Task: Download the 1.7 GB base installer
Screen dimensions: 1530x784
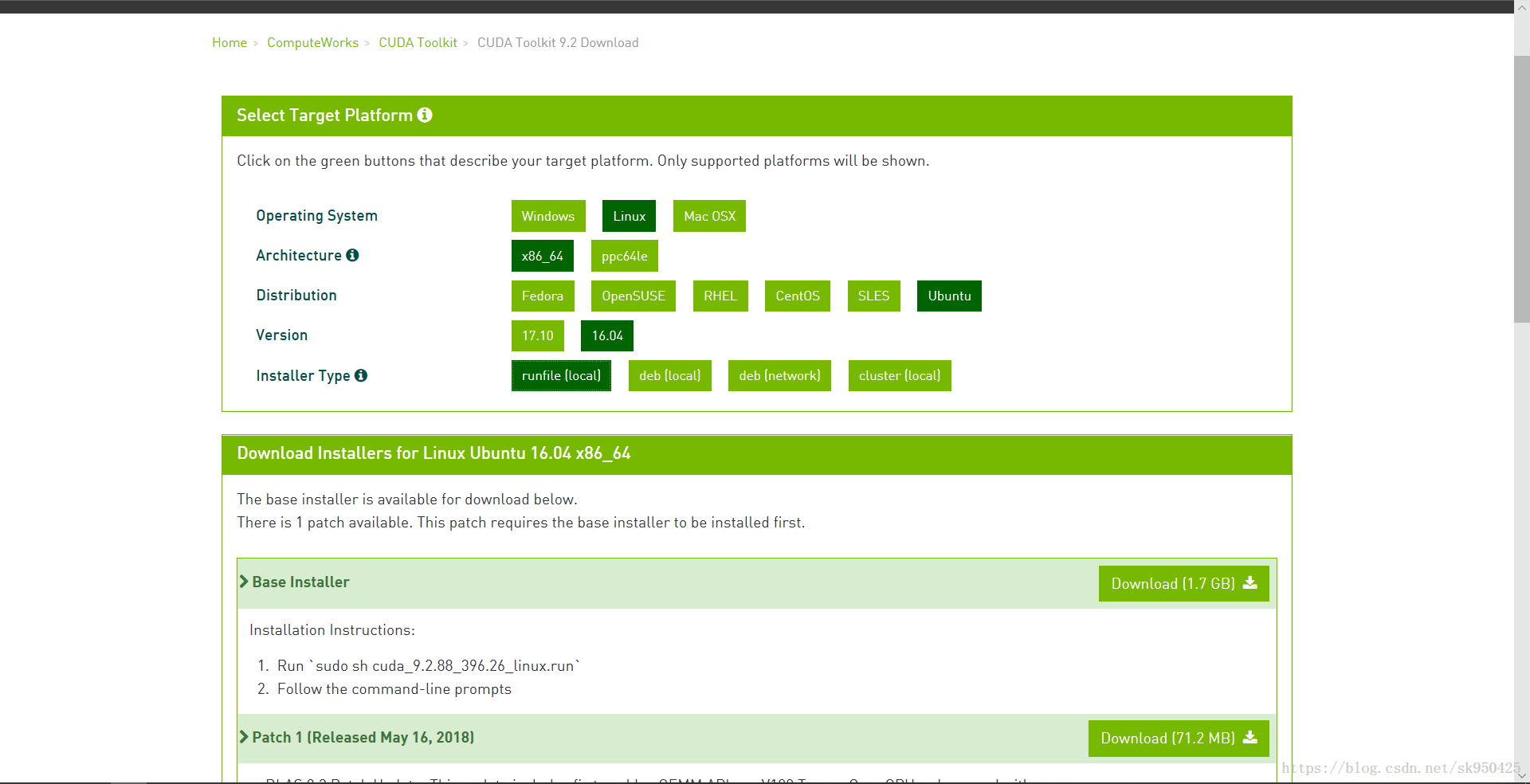Action: [1184, 583]
